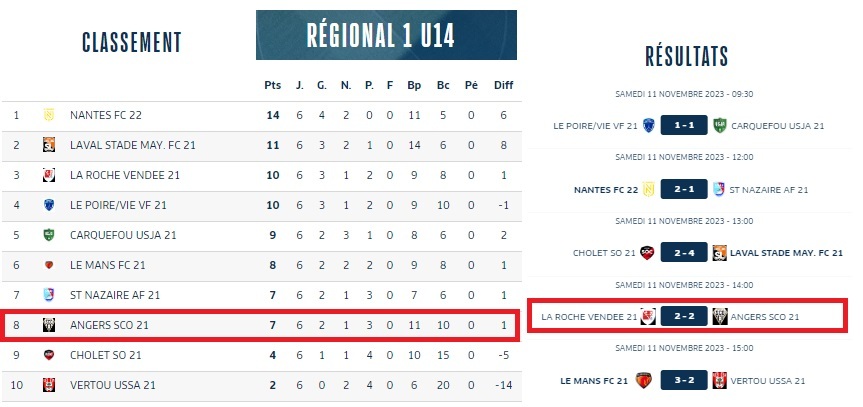Click the Diff column header
This screenshot has width=863, height=407.
(x=503, y=85)
